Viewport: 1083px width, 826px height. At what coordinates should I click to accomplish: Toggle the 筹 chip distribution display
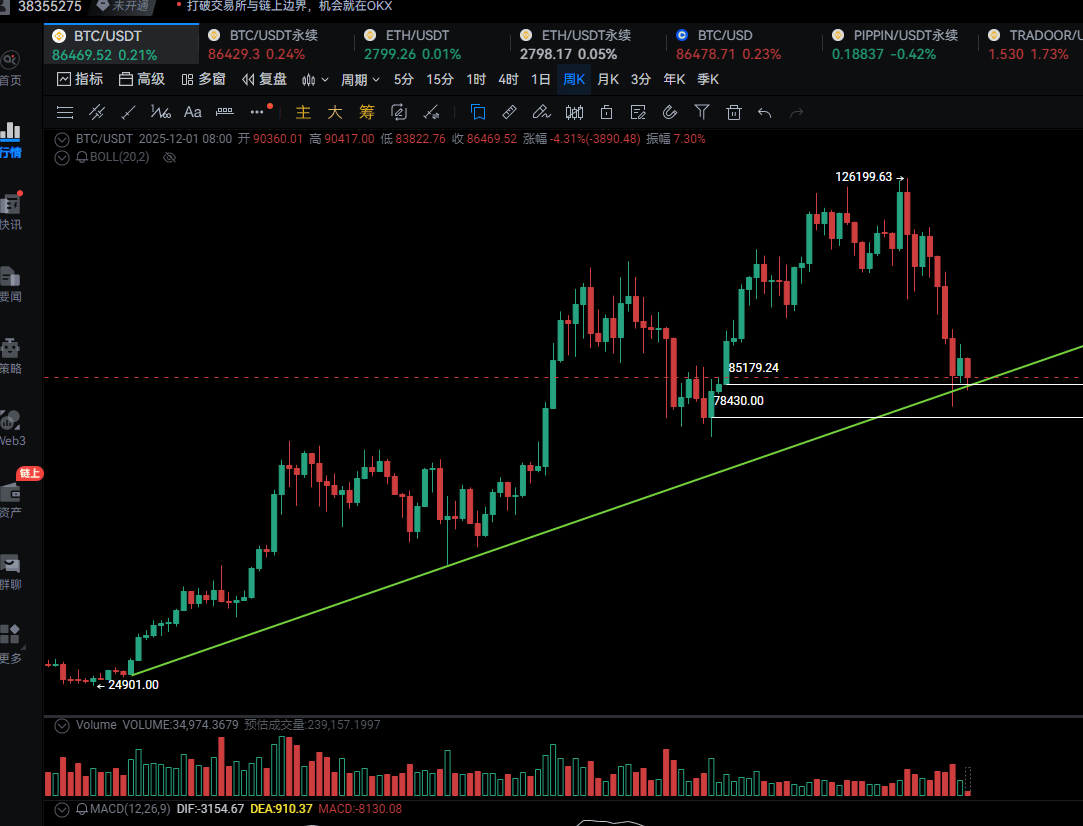(x=367, y=112)
